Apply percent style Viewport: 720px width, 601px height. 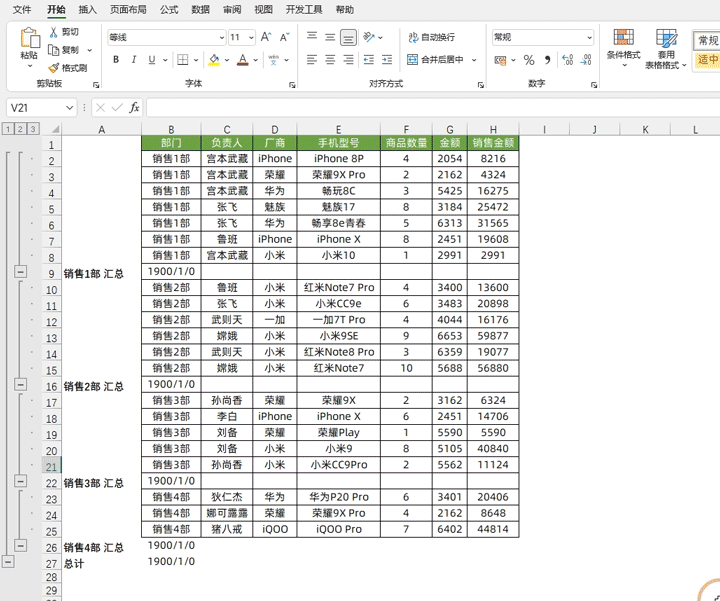click(529, 60)
